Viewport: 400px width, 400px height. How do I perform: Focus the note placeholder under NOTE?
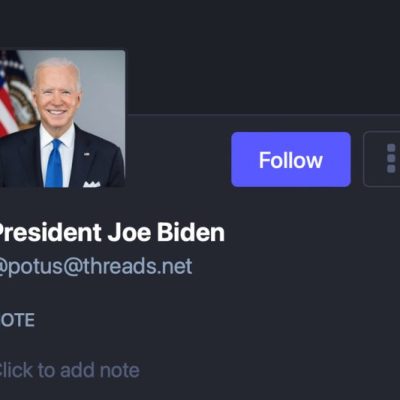pos(68,370)
